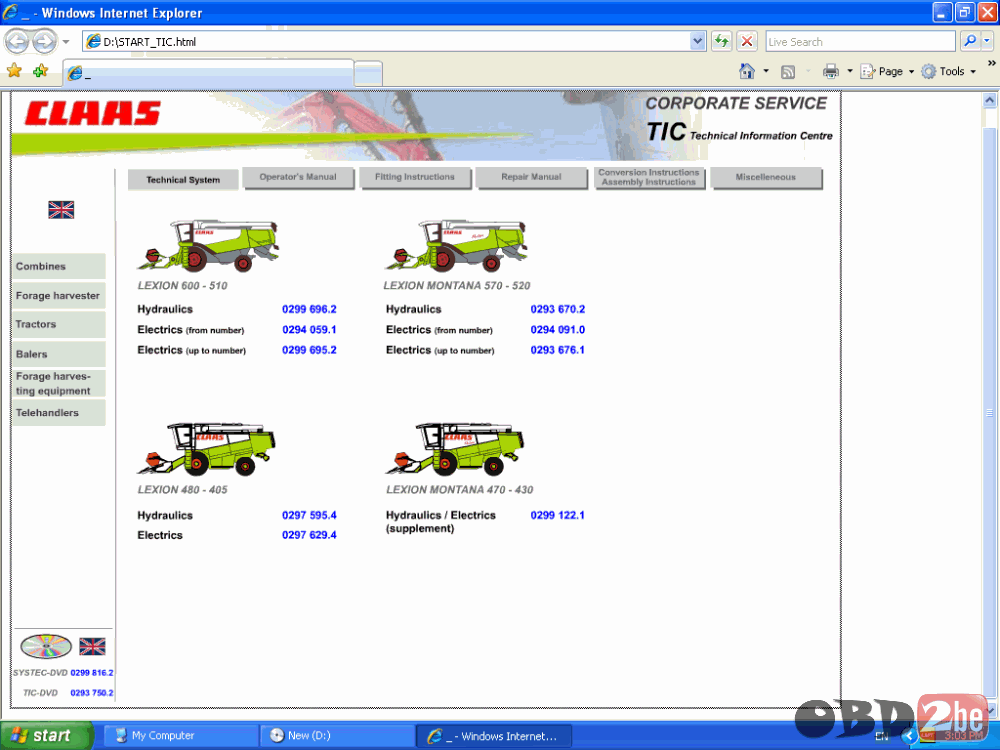Screen dimensions: 1000x750
Task: Click the UK flag language icon at top
Action: [x=61, y=210]
